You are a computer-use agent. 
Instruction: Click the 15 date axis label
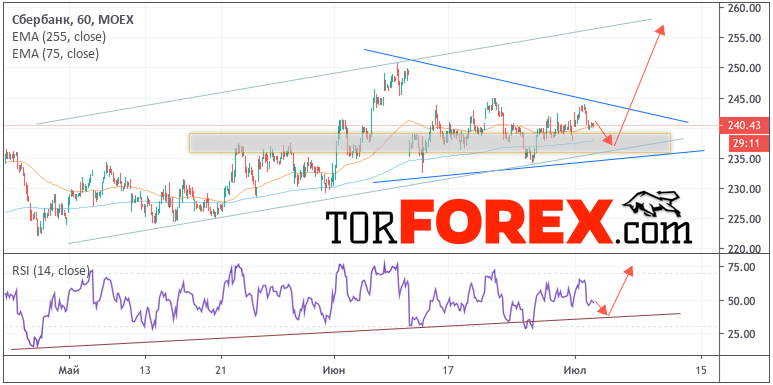tap(701, 370)
